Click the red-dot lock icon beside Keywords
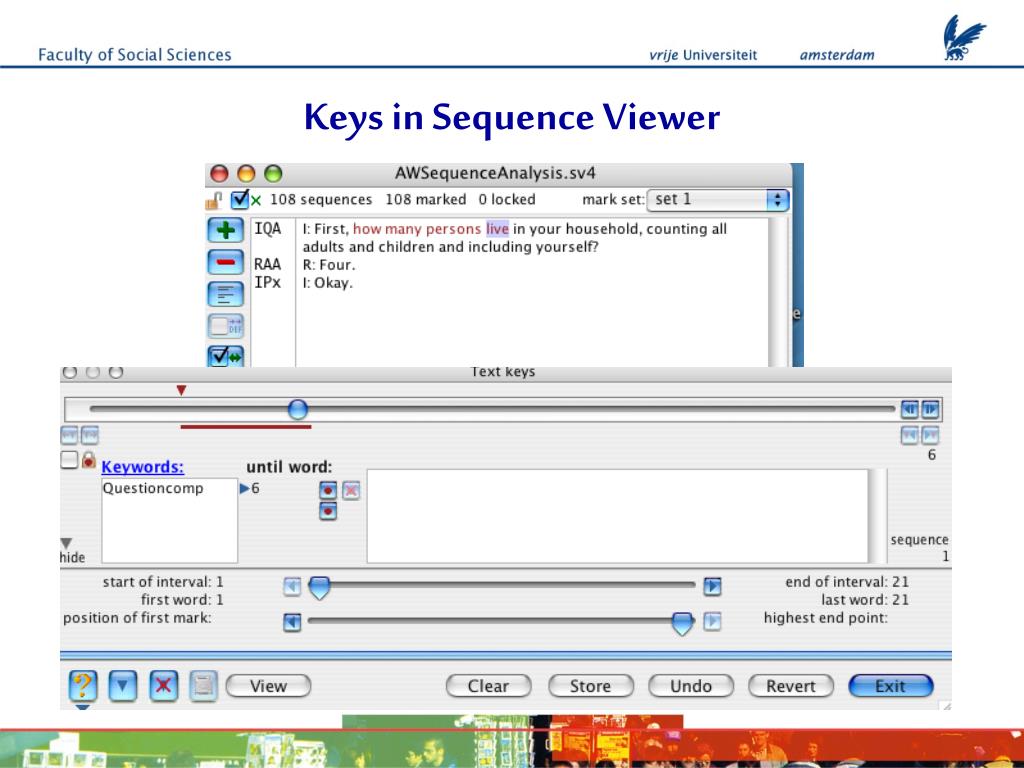This screenshot has height=768, width=1024. [x=89, y=460]
